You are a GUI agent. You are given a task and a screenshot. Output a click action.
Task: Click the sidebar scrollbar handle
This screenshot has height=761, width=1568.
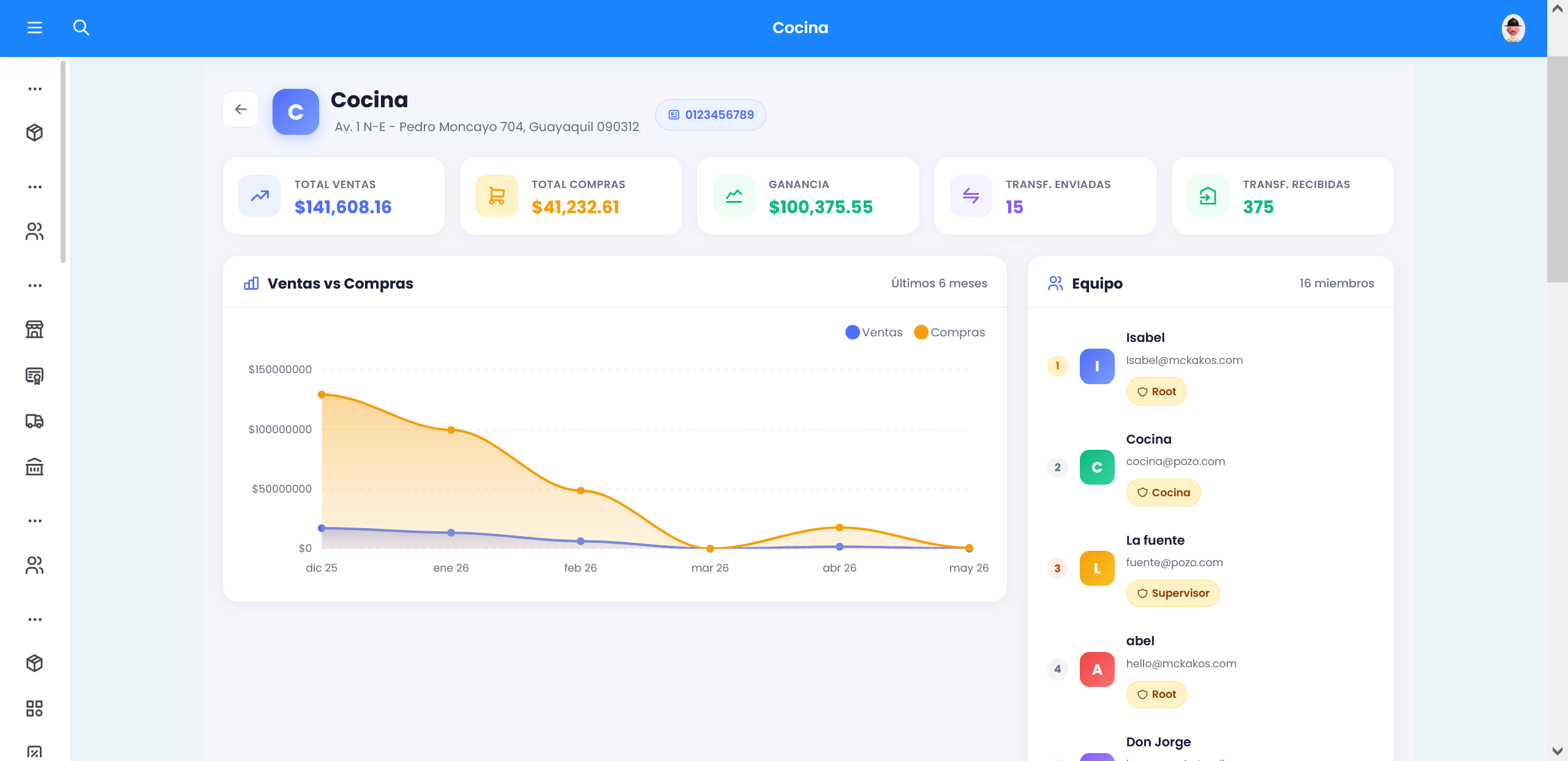pyautogui.click(x=63, y=162)
